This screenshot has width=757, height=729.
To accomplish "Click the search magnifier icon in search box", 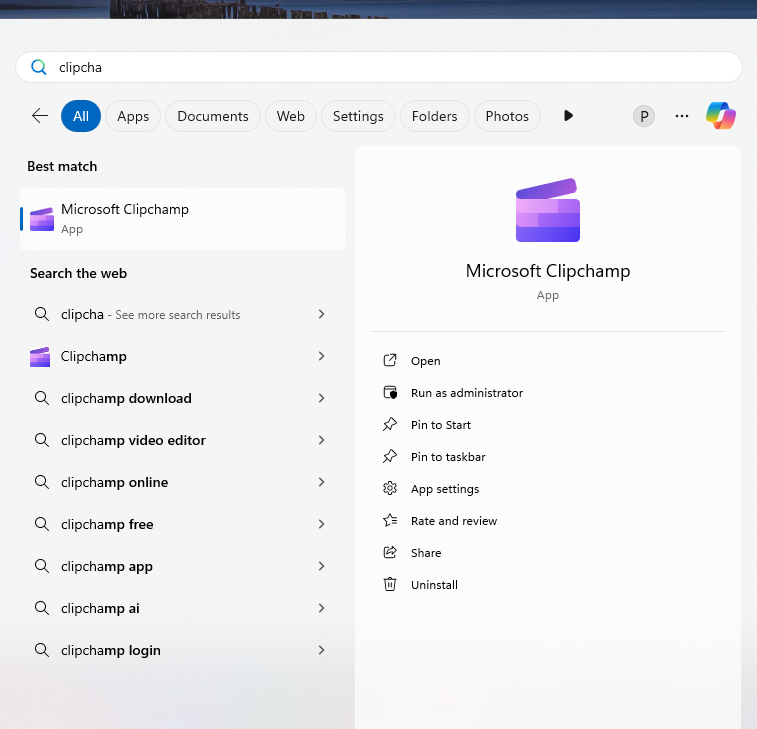I will pyautogui.click(x=39, y=67).
